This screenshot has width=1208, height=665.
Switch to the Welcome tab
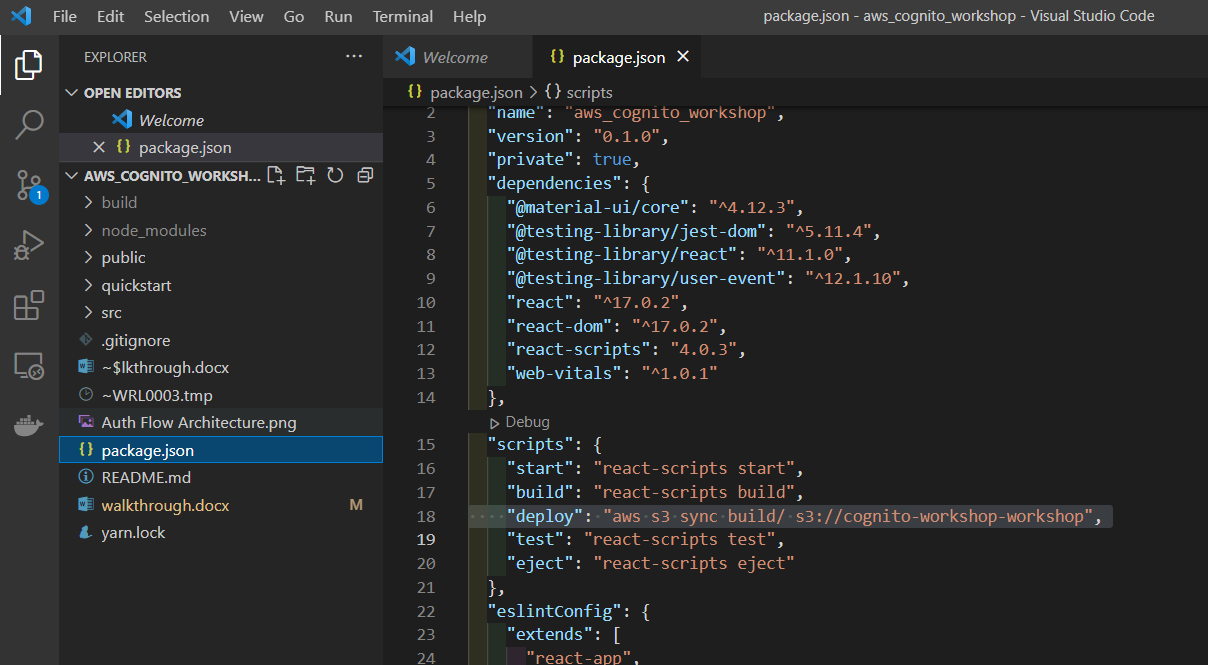pyautogui.click(x=454, y=57)
